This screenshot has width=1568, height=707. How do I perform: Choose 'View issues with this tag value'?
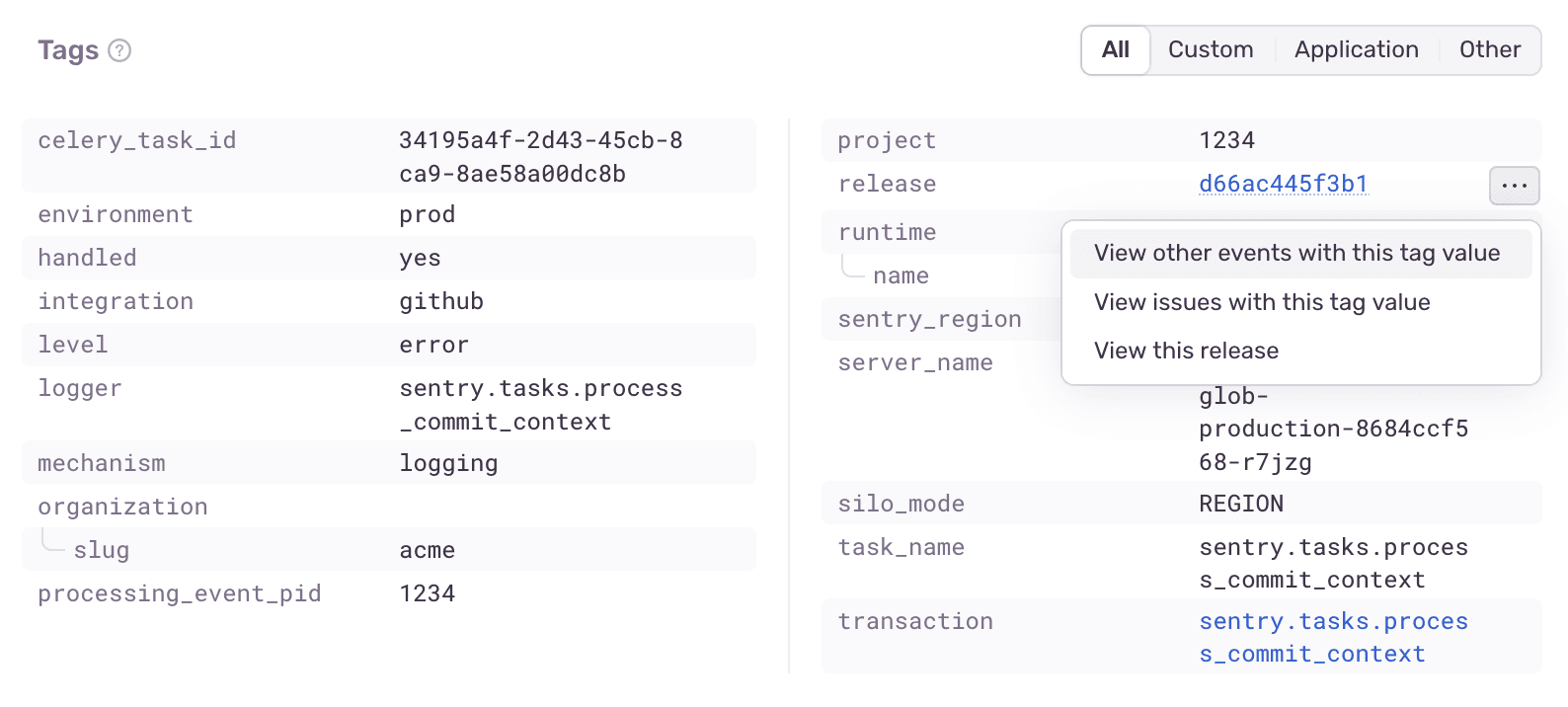[x=1261, y=302]
